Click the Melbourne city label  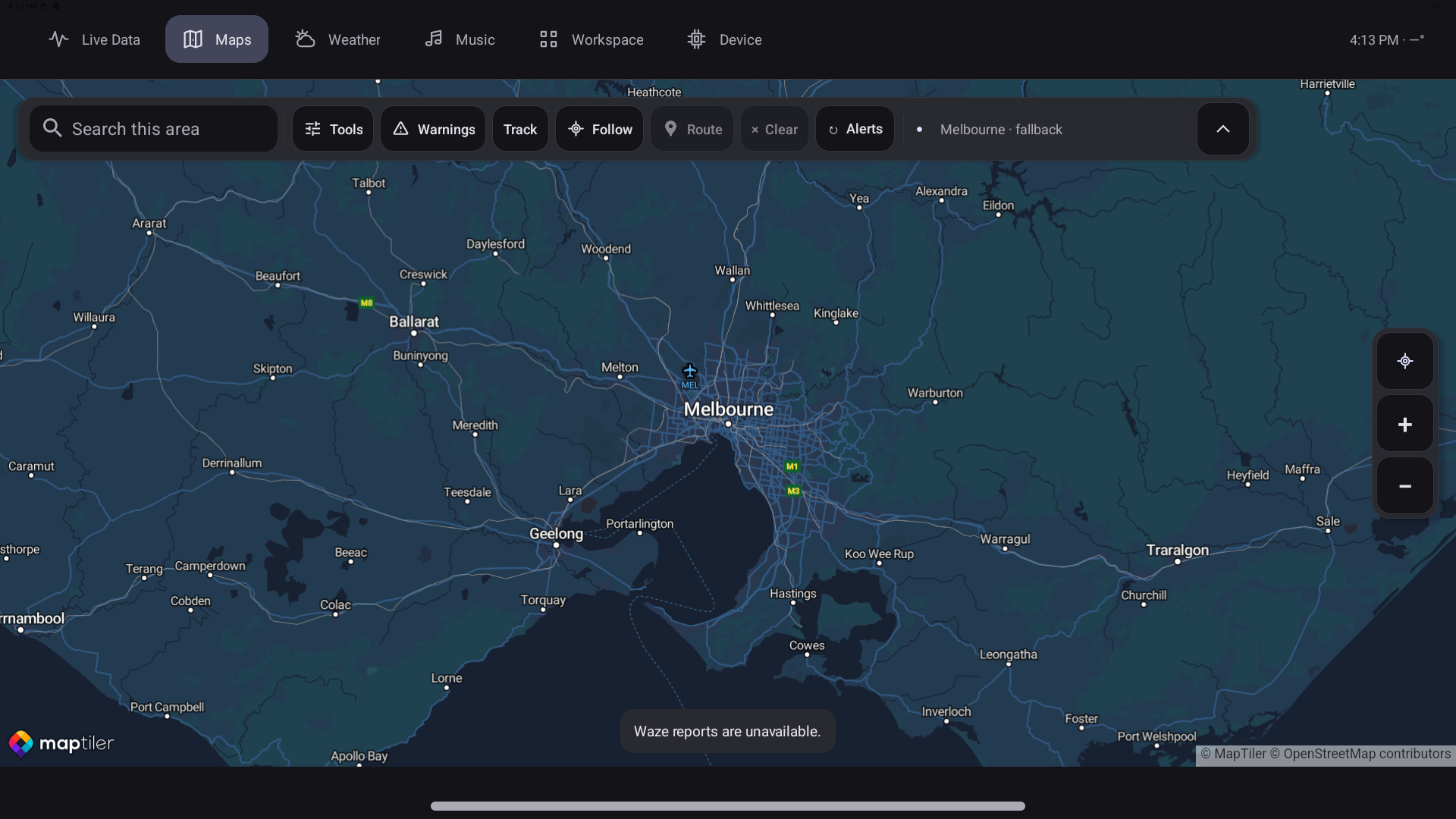coord(728,409)
